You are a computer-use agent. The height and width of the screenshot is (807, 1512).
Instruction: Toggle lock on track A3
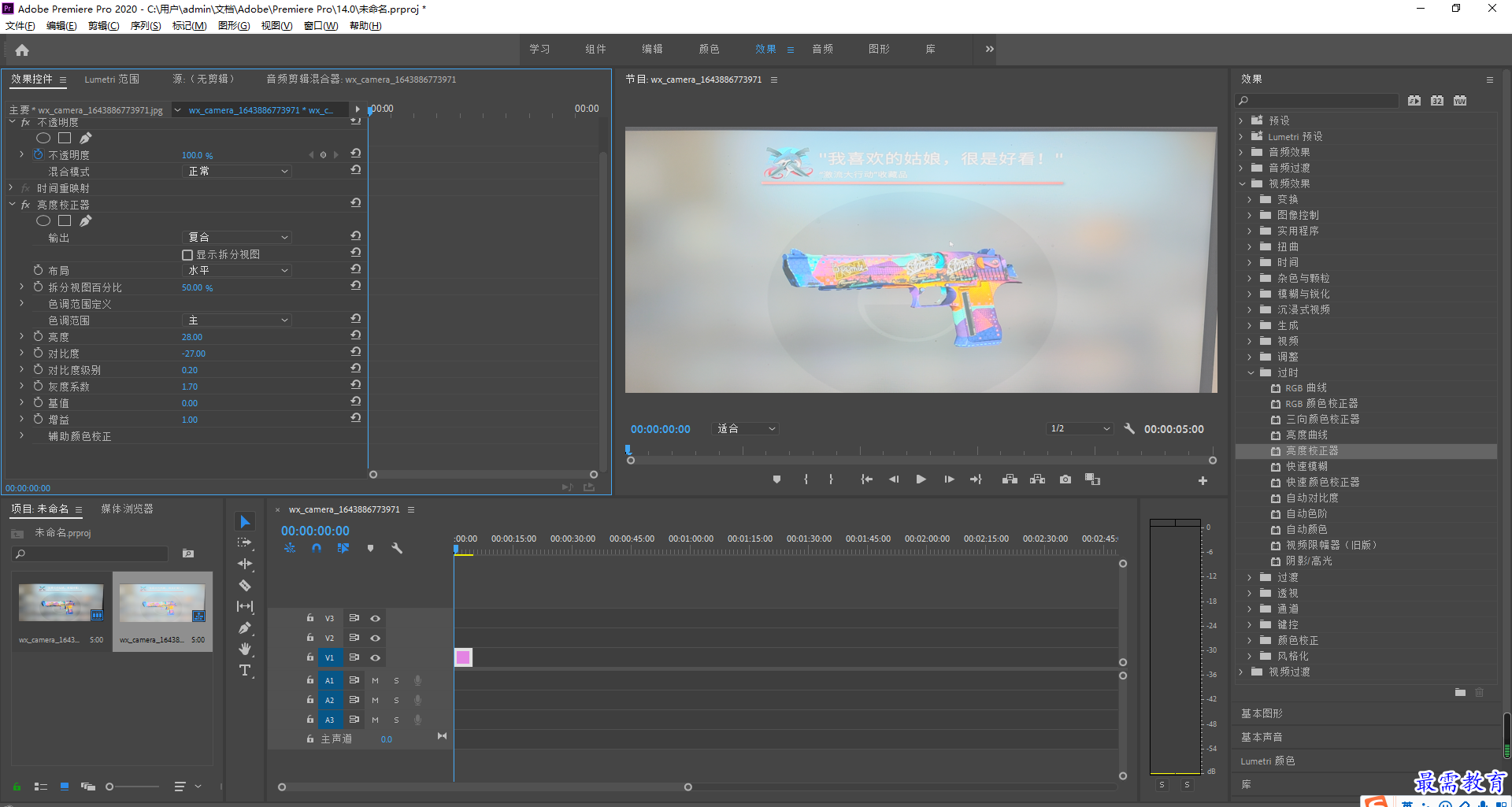[x=309, y=719]
